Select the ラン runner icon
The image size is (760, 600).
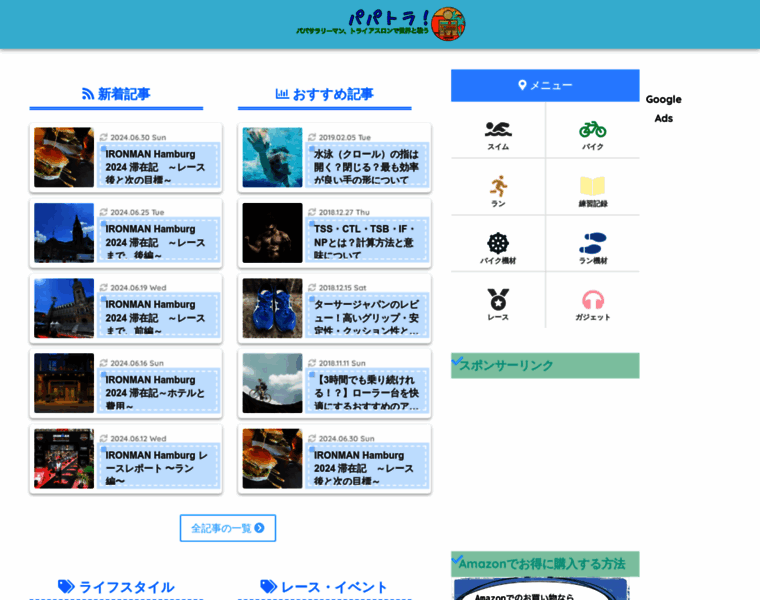coord(498,186)
